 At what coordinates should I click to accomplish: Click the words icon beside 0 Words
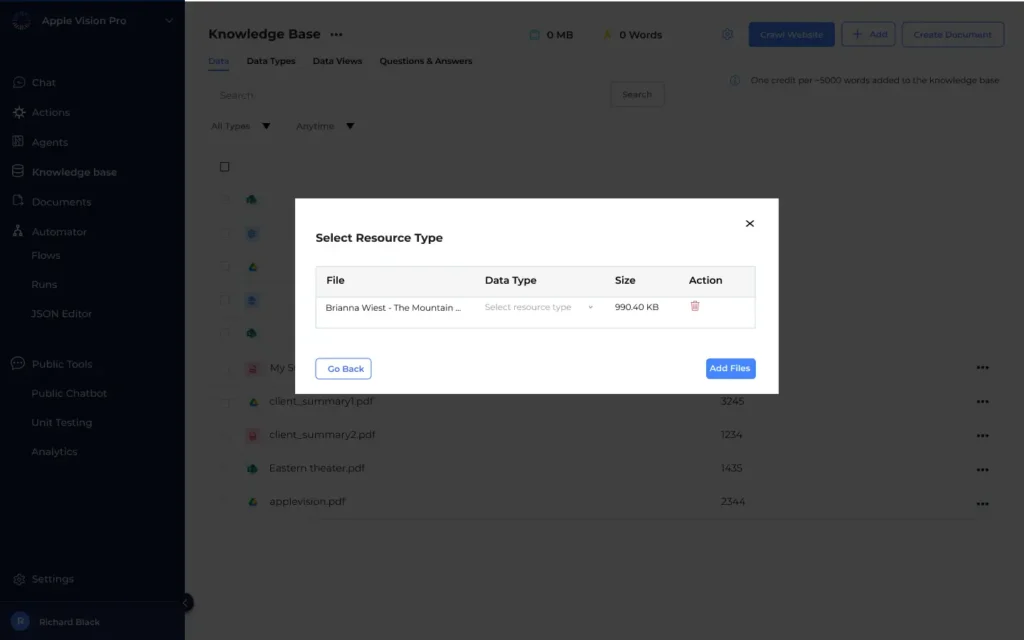607,35
